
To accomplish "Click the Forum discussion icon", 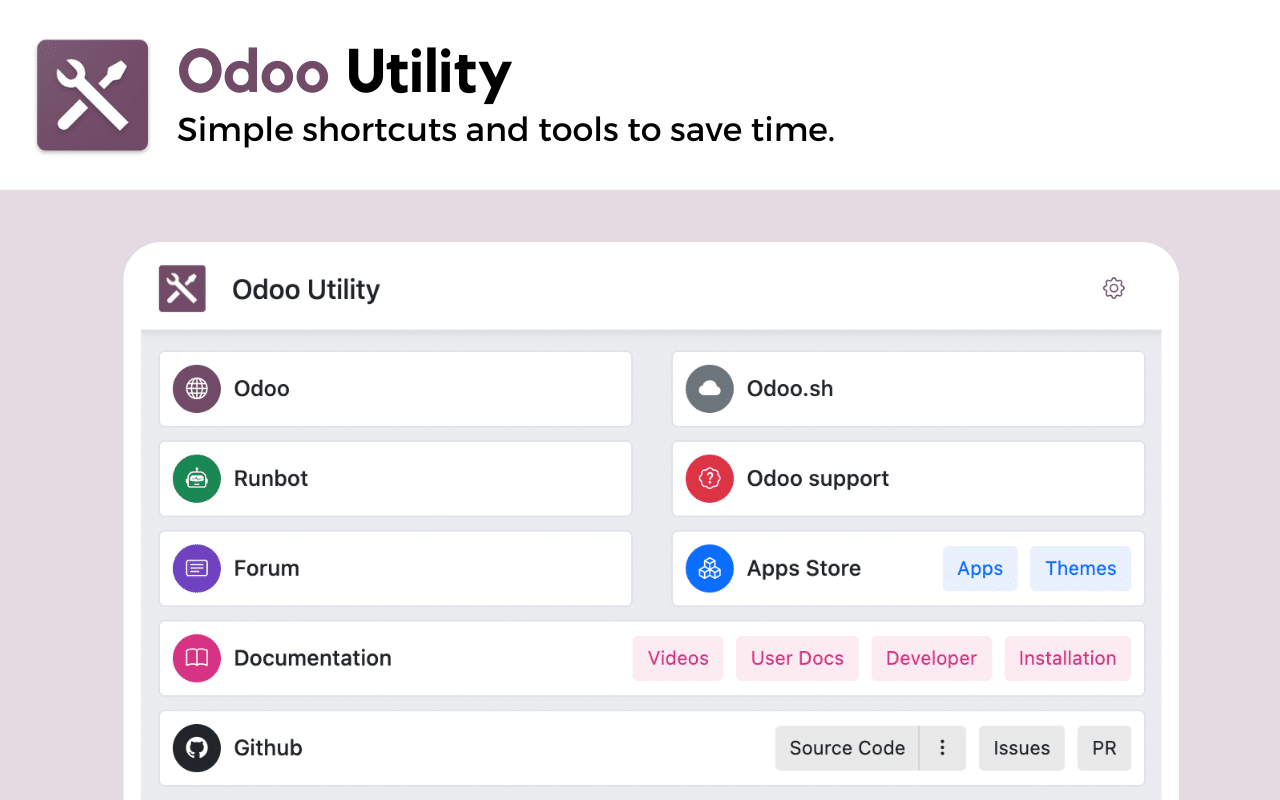I will click(196, 568).
